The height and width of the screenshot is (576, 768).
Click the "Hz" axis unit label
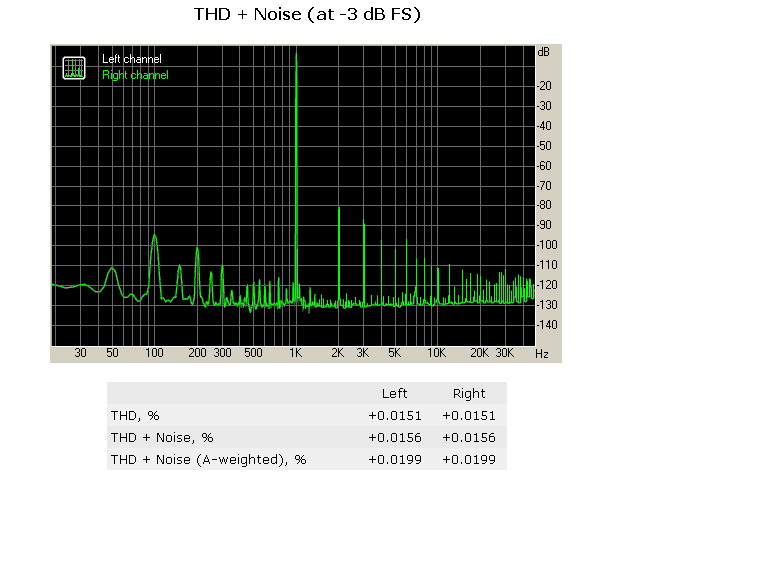[x=542, y=354]
